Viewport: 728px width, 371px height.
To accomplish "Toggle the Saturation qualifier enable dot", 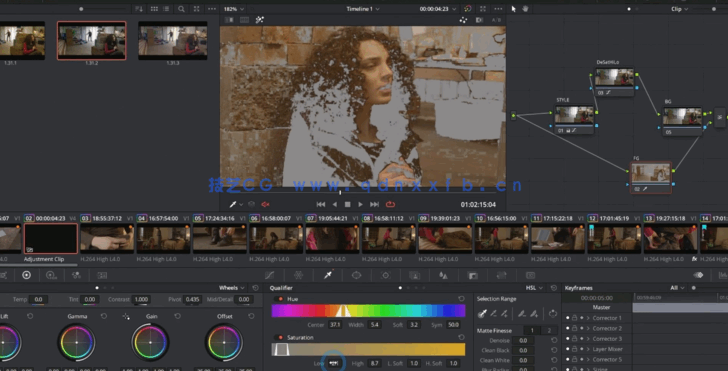I will (280, 338).
